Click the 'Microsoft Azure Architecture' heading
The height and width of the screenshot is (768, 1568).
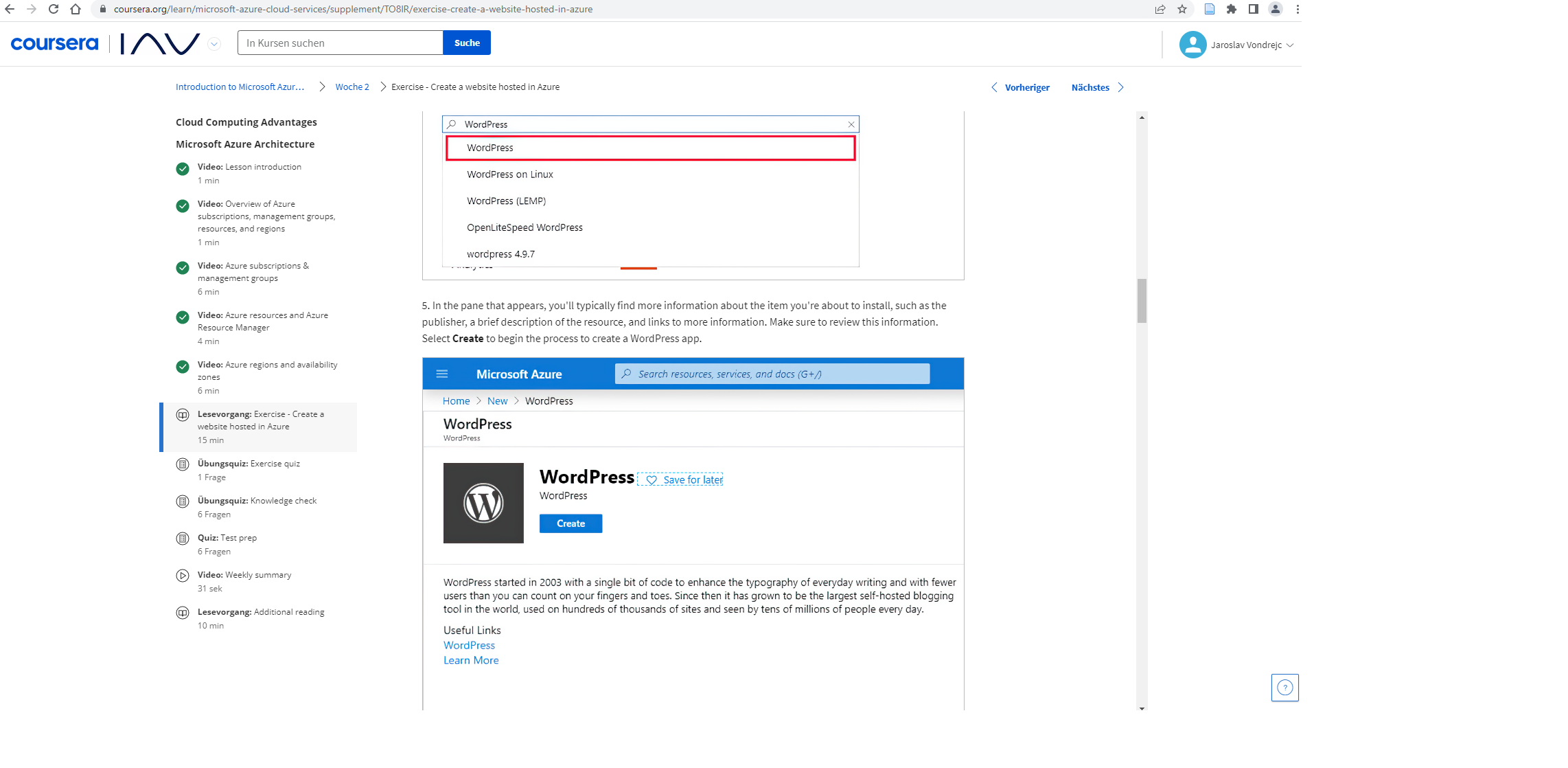[x=245, y=144]
